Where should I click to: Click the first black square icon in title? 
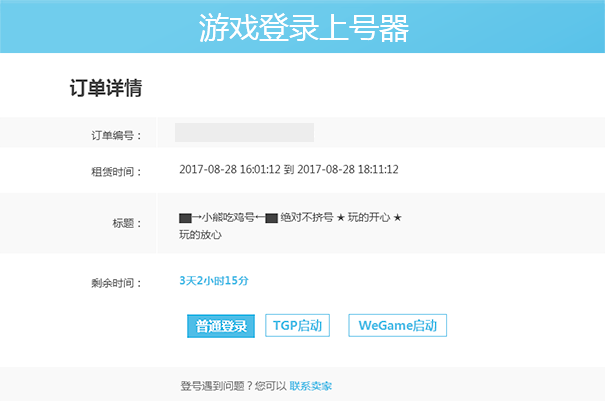185,218
